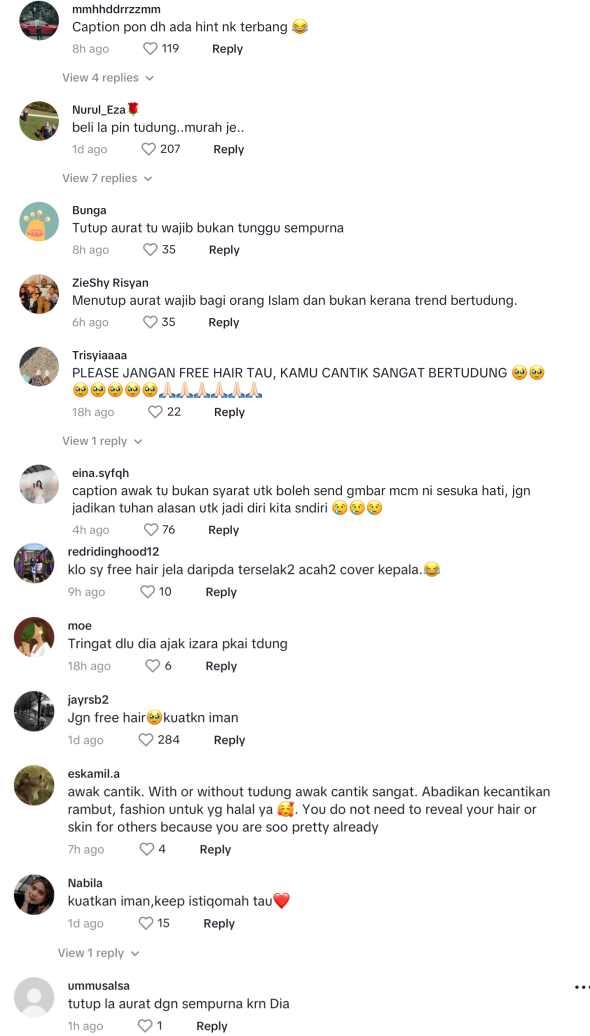The width and height of the screenshot is (590, 1036).
Task: Like jayrsb2's comment with 284 likes
Action: coord(146,740)
